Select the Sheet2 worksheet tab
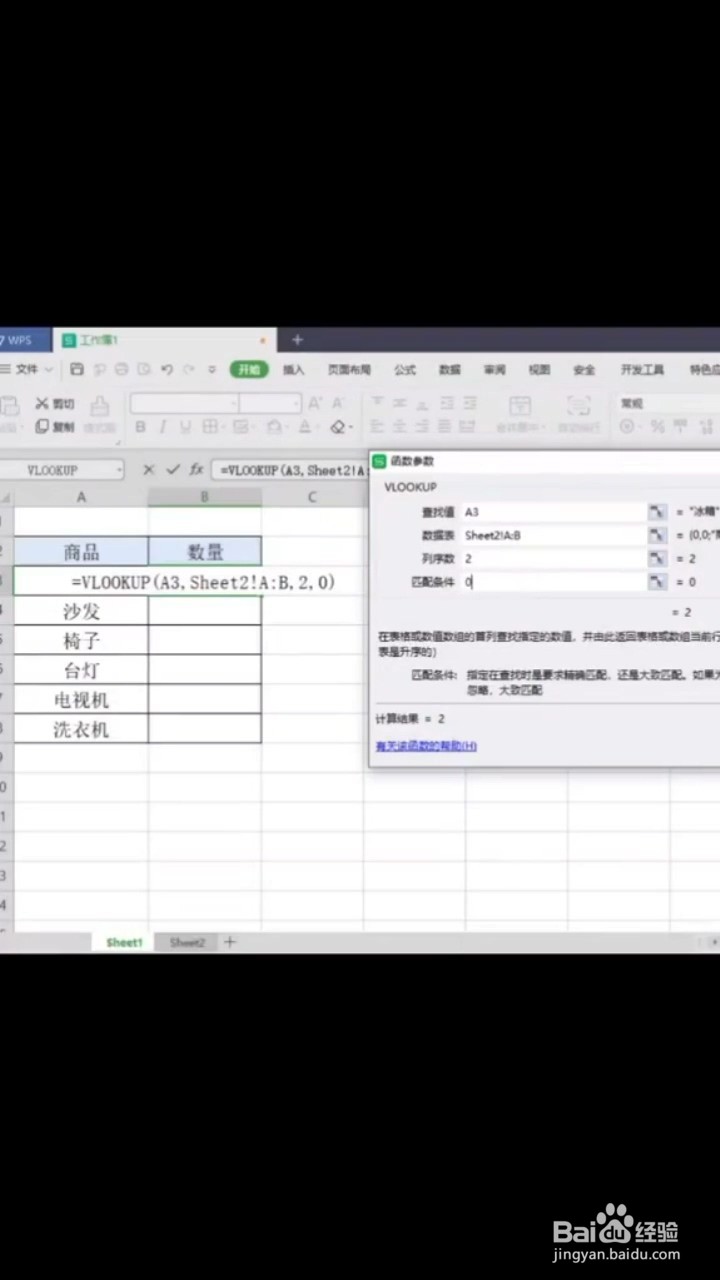720x1280 pixels. [187, 942]
